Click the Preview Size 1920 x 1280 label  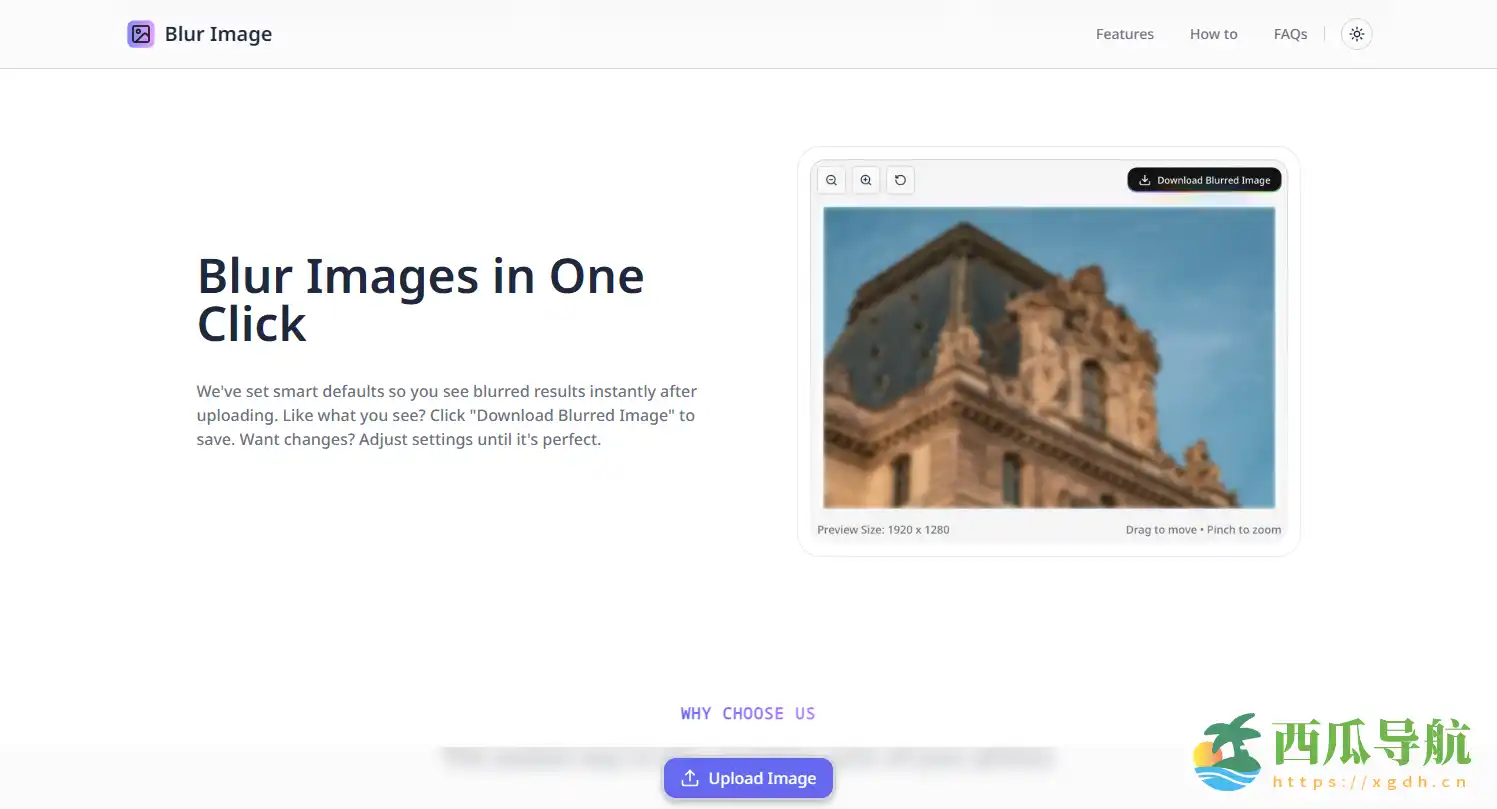(x=883, y=530)
